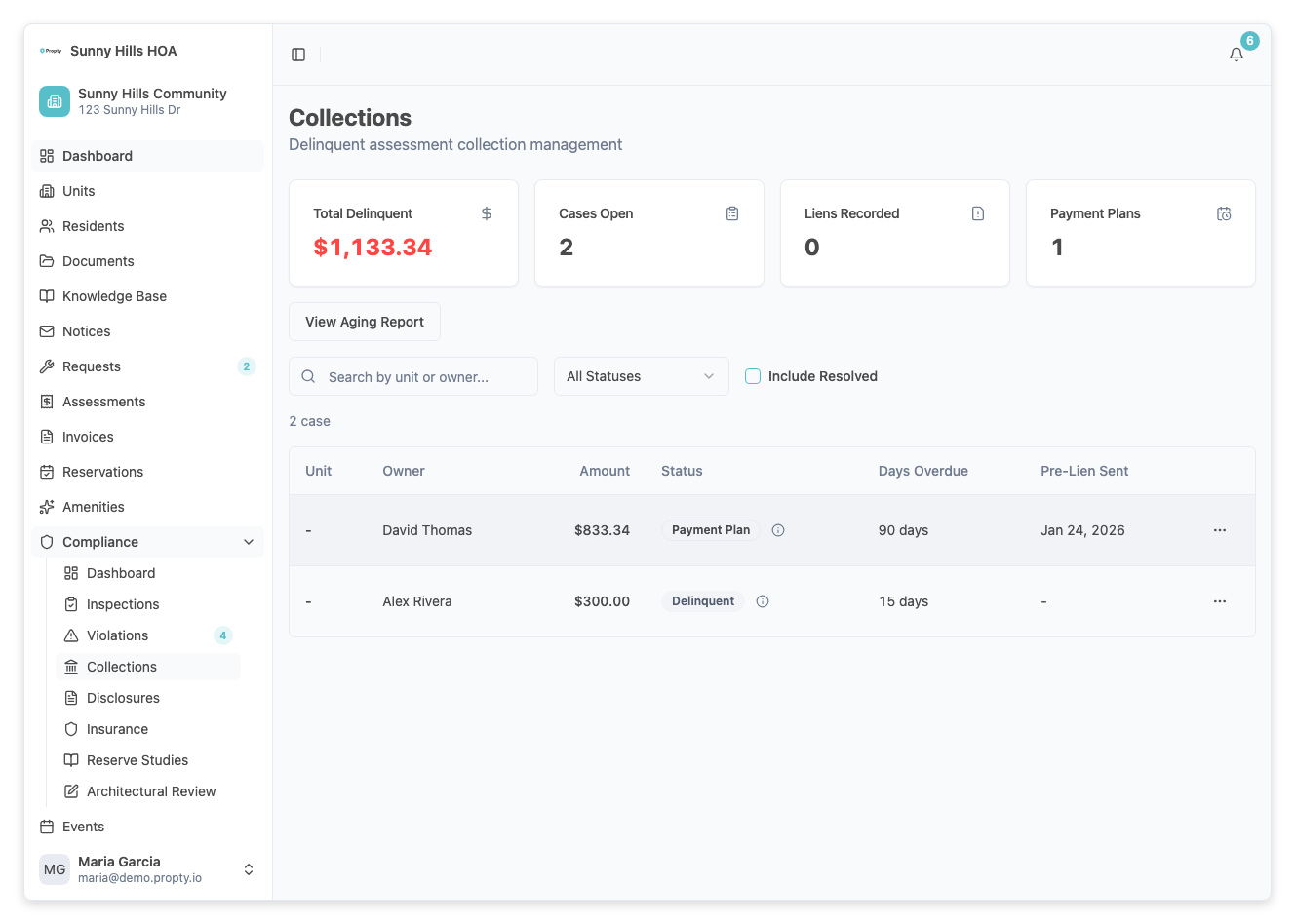The image size is (1295, 924).
Task: Click the Inspections clipboard icon
Action: pyautogui.click(x=71, y=604)
